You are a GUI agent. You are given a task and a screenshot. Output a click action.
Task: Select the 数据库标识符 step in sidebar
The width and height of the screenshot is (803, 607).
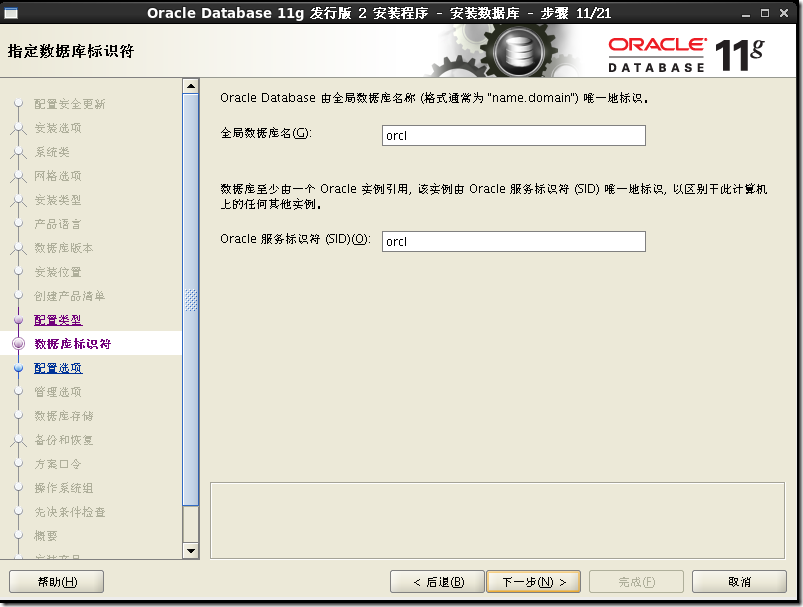tap(73, 344)
